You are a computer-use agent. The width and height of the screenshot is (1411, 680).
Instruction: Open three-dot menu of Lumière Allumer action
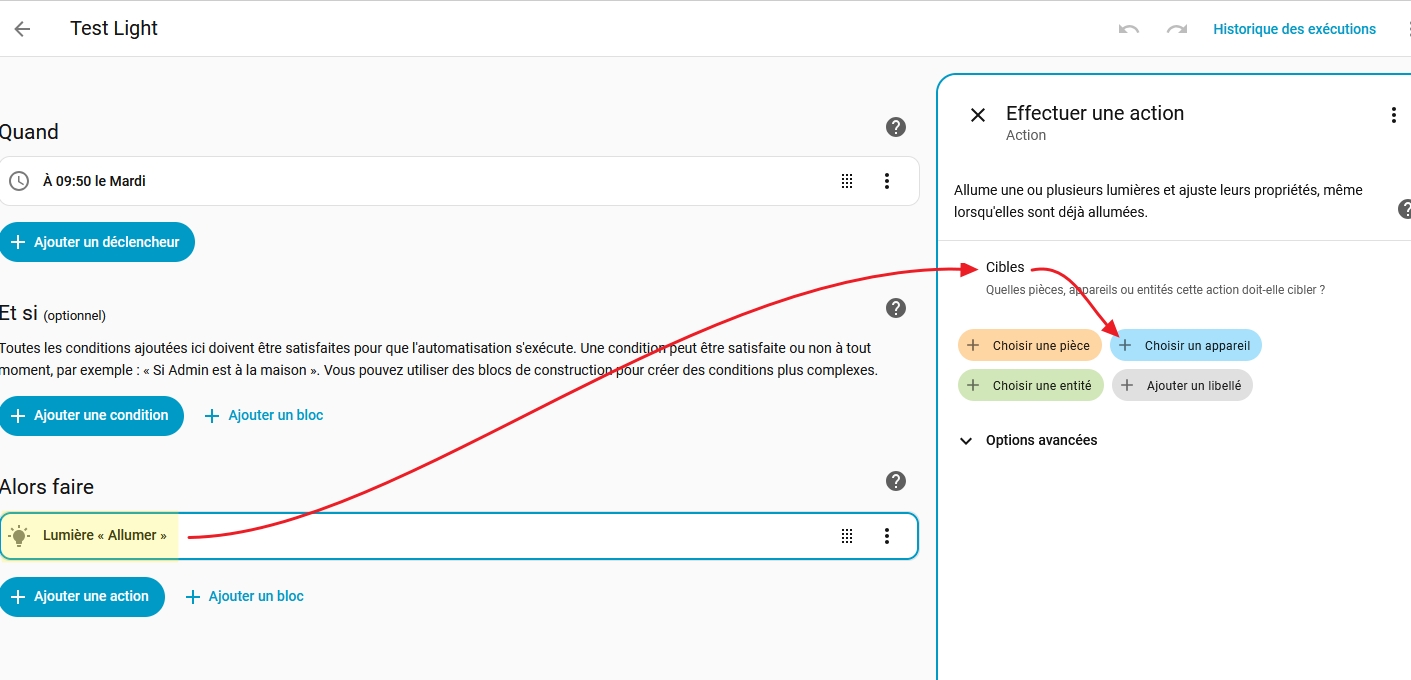click(886, 536)
